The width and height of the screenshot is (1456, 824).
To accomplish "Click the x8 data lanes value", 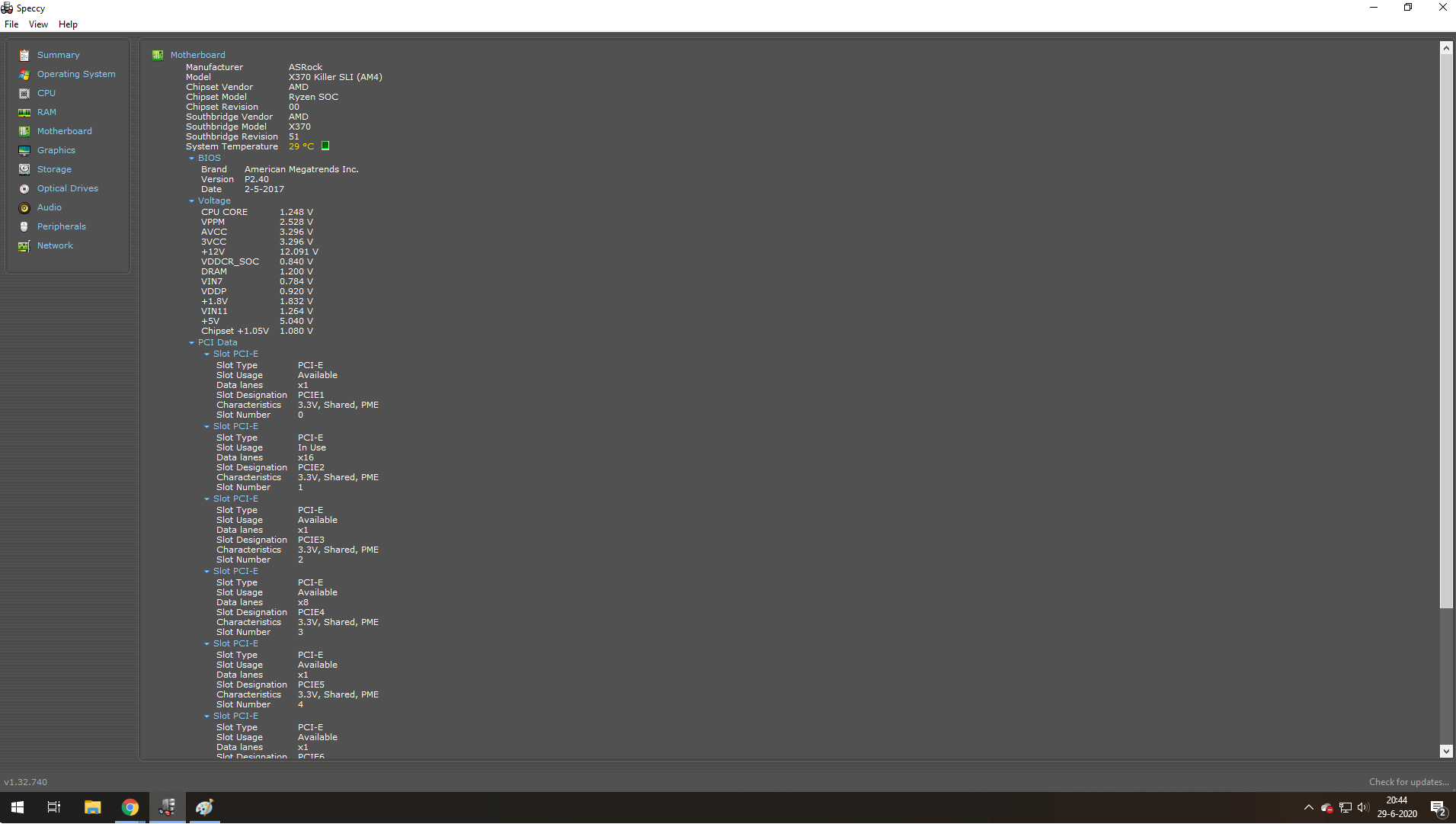I will pos(303,602).
